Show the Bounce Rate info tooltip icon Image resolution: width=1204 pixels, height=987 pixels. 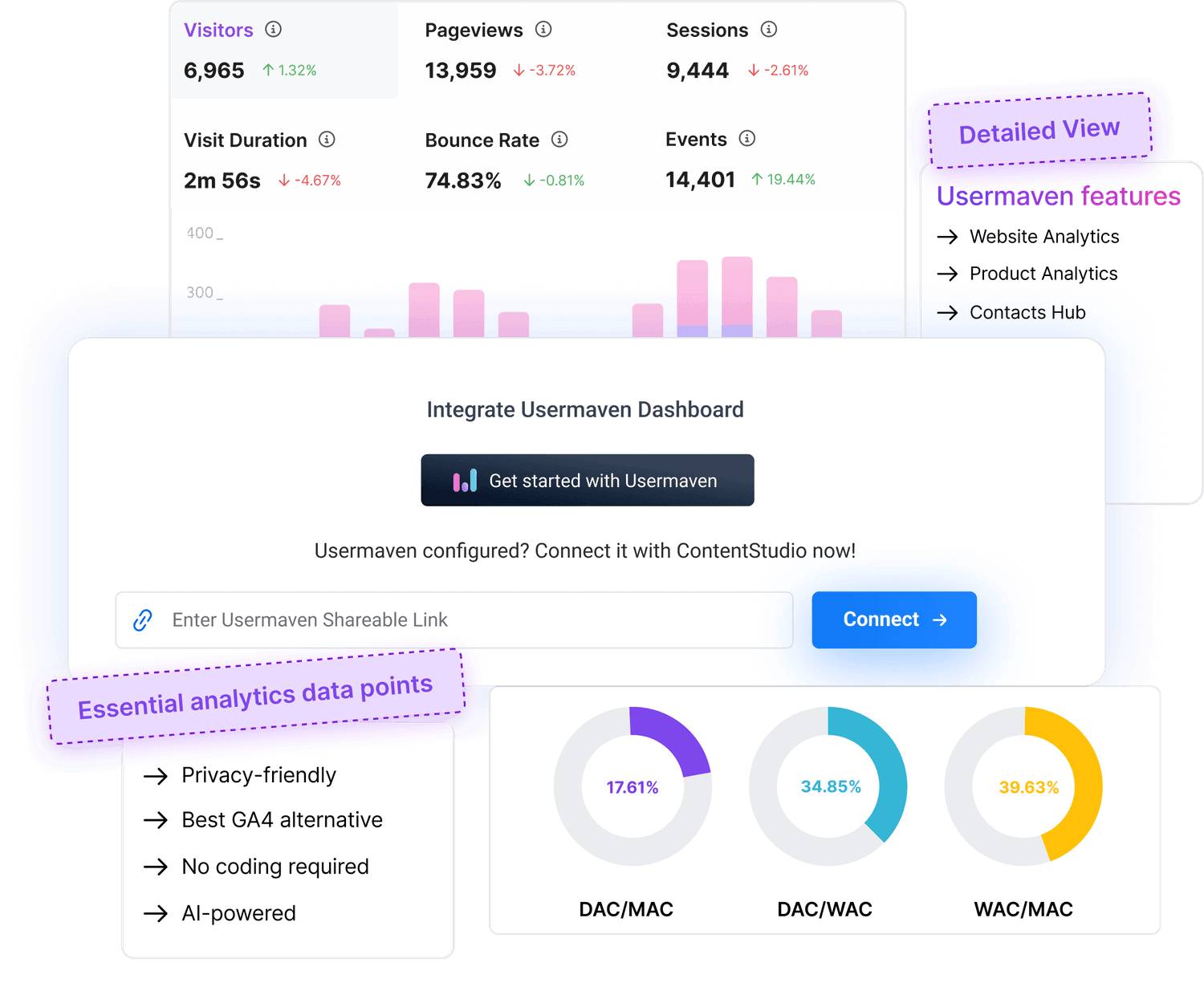point(559,140)
